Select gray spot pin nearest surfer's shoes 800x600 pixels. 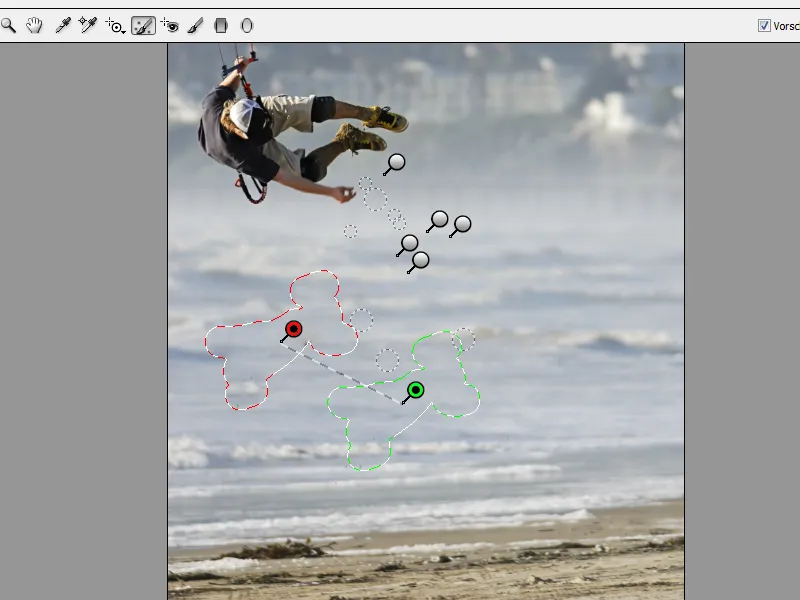396,163
